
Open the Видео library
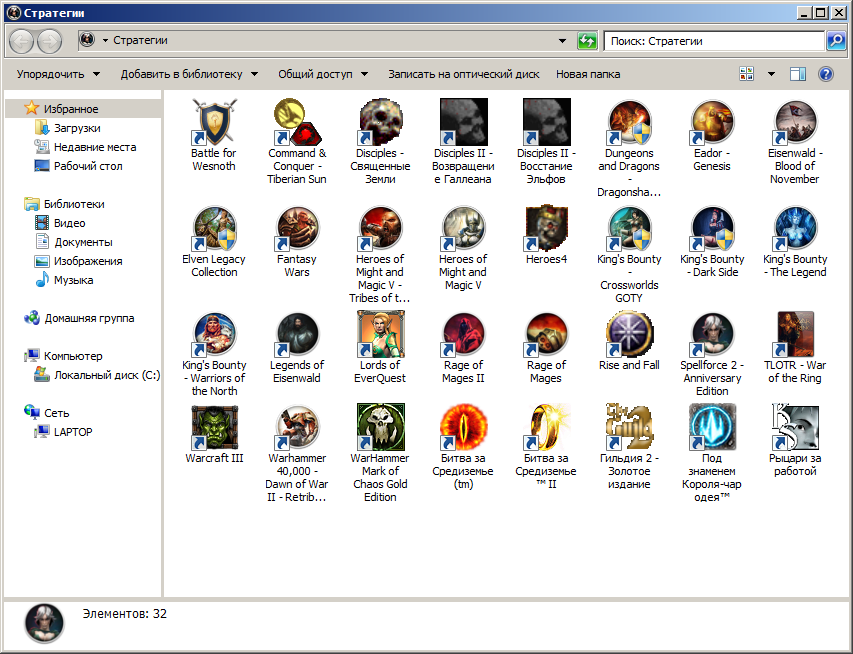point(60,223)
